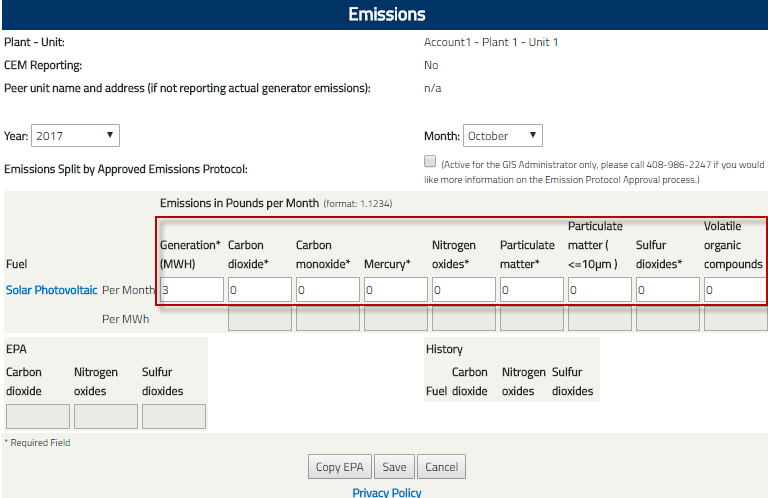The image size is (768, 498).
Task: Click the Sulfur dioxides Per Month input
Action: [668, 290]
